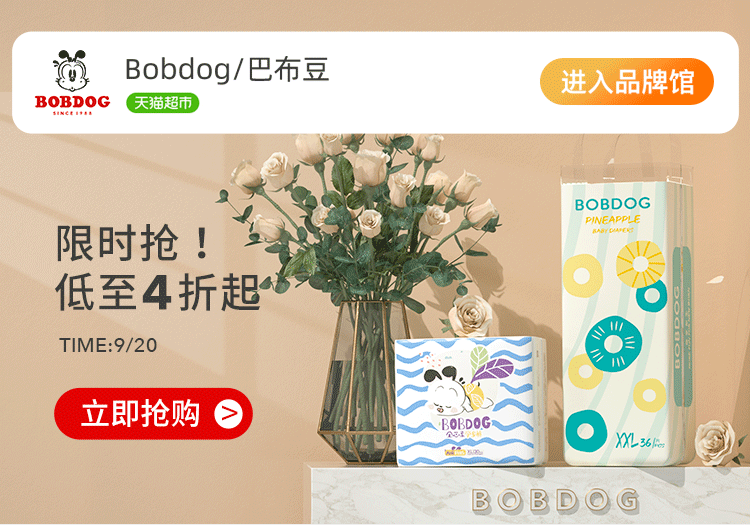Click the white arrow circle icon
The height and width of the screenshot is (525, 750).
229,414
